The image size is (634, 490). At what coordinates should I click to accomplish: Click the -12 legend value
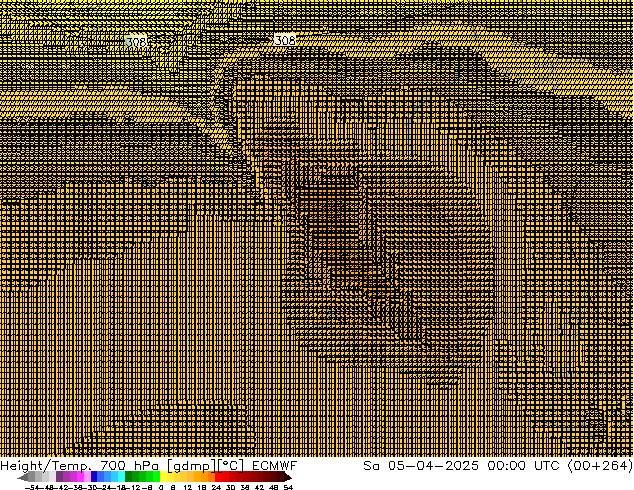pyautogui.click(x=136, y=488)
